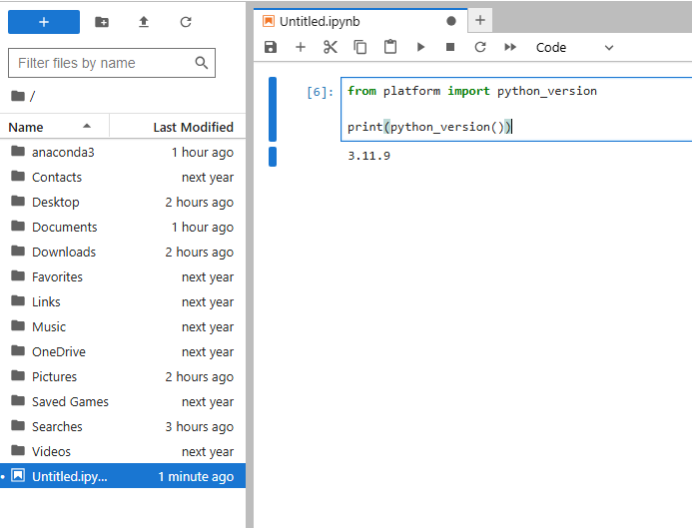
Task: Insert a cell below with the toolbar plus icon
Action: coord(300,47)
